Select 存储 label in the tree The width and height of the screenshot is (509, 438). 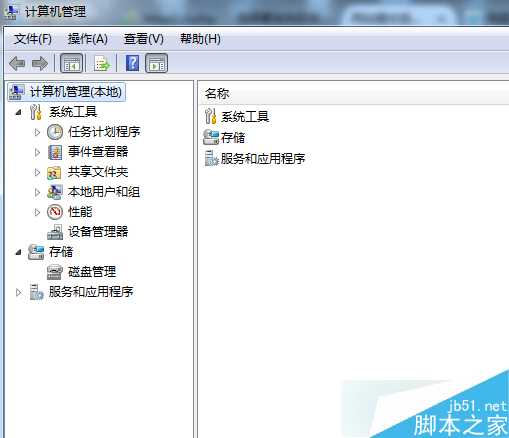point(61,252)
